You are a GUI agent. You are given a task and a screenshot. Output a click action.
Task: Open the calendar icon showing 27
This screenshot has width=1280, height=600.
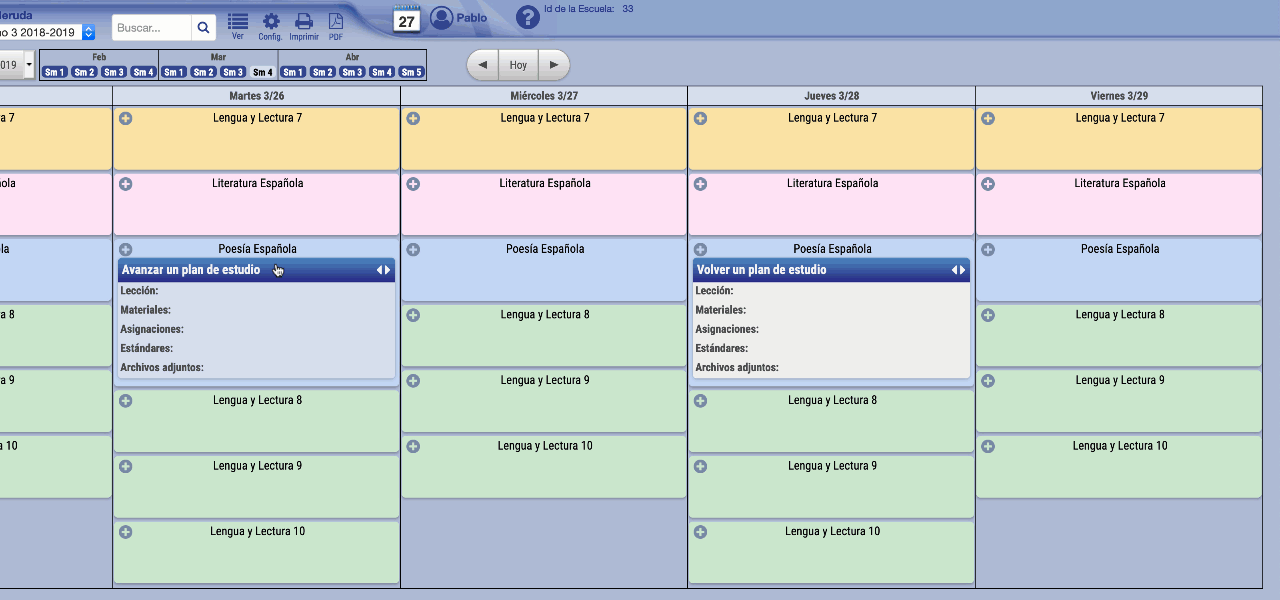coord(406,20)
